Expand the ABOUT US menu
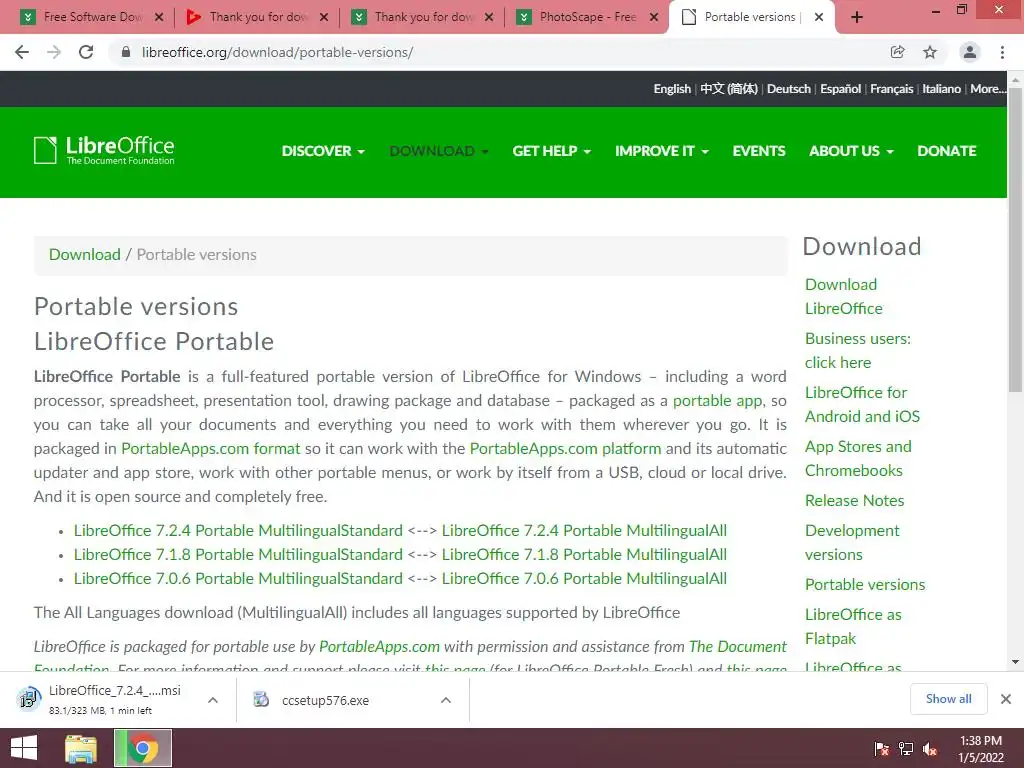Screen dimensions: 1024x768 (851, 151)
